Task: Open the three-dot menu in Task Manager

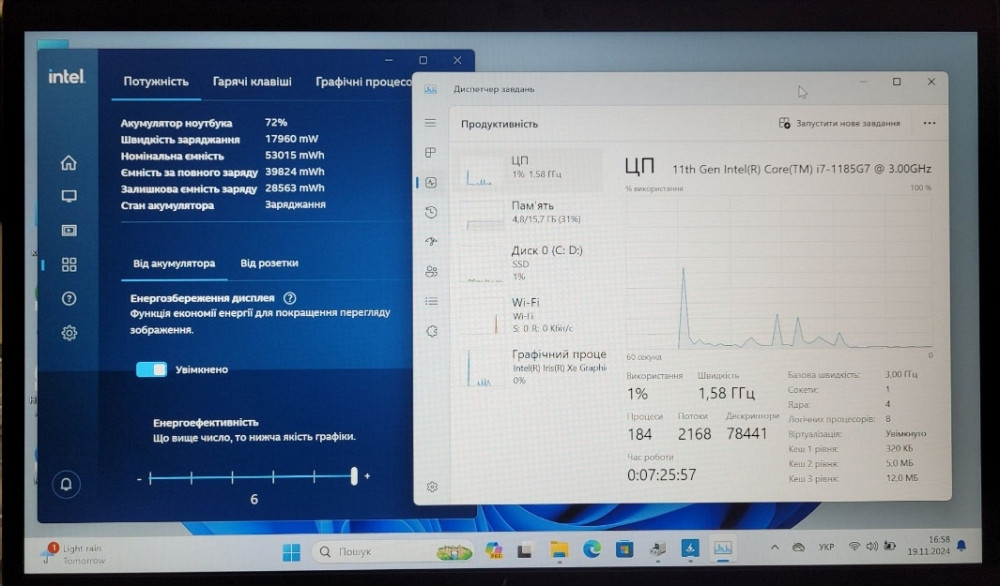Action: [x=929, y=122]
